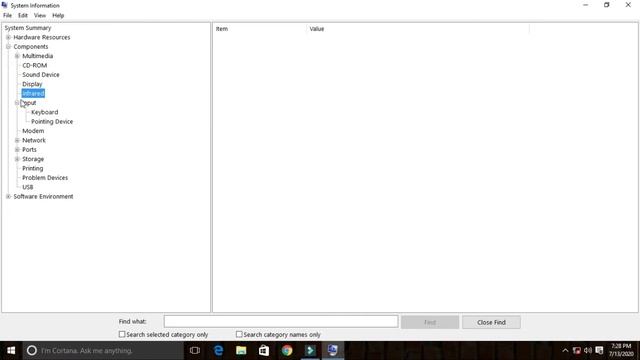Open Microsoft Store from the taskbar
640x360 pixels.
(x=264, y=350)
